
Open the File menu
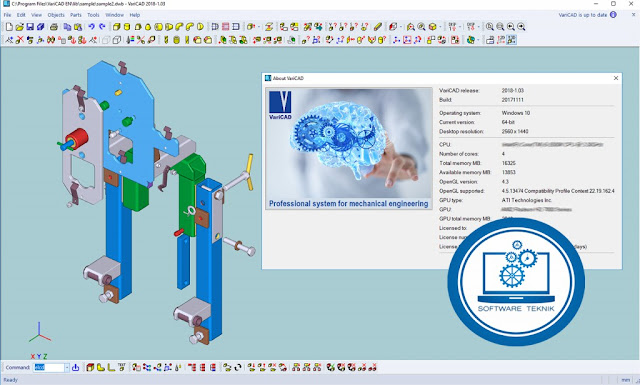point(7,15)
